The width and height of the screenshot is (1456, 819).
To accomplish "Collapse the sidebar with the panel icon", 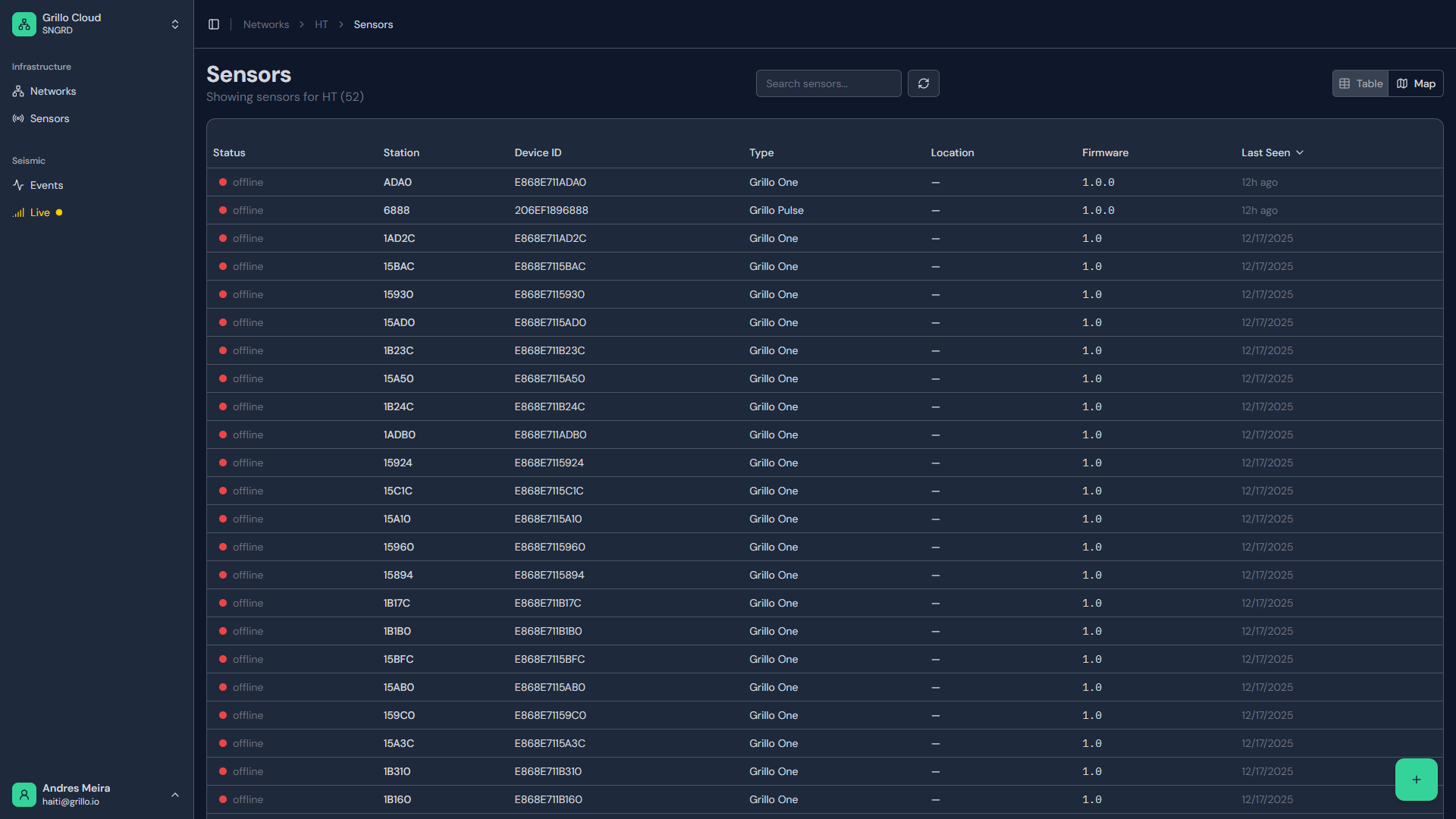I will click(213, 24).
